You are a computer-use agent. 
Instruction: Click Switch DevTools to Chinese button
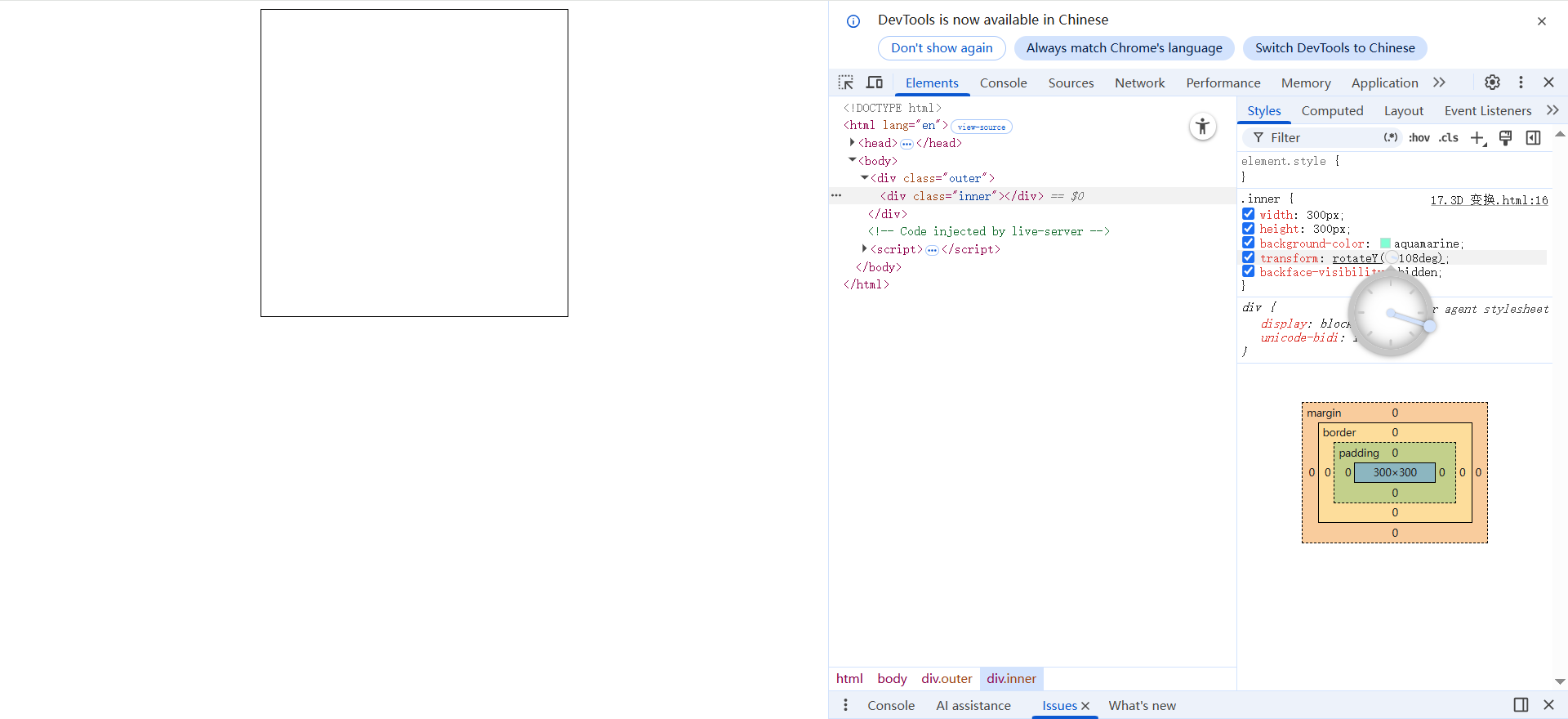[x=1334, y=48]
